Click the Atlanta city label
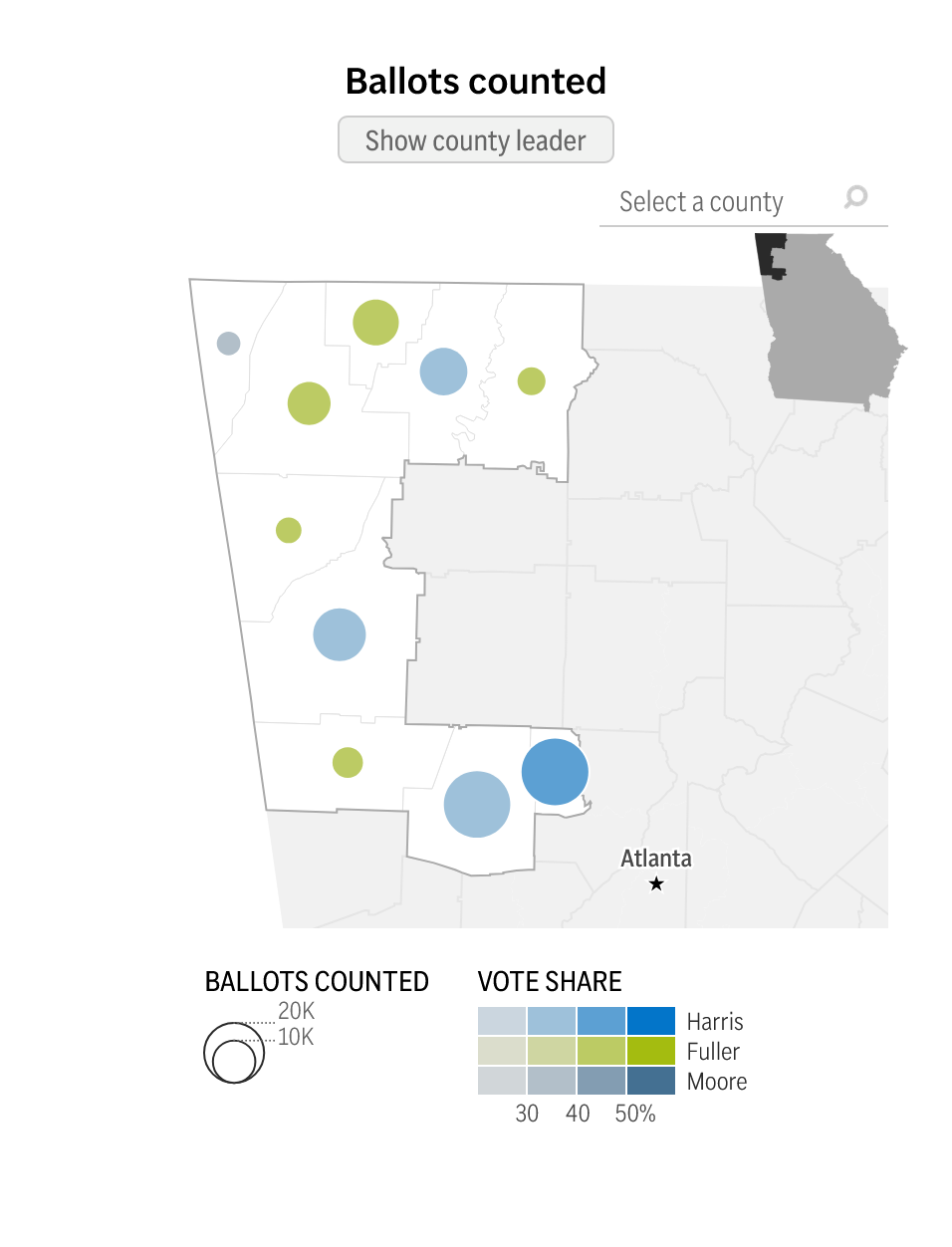 [x=656, y=859]
